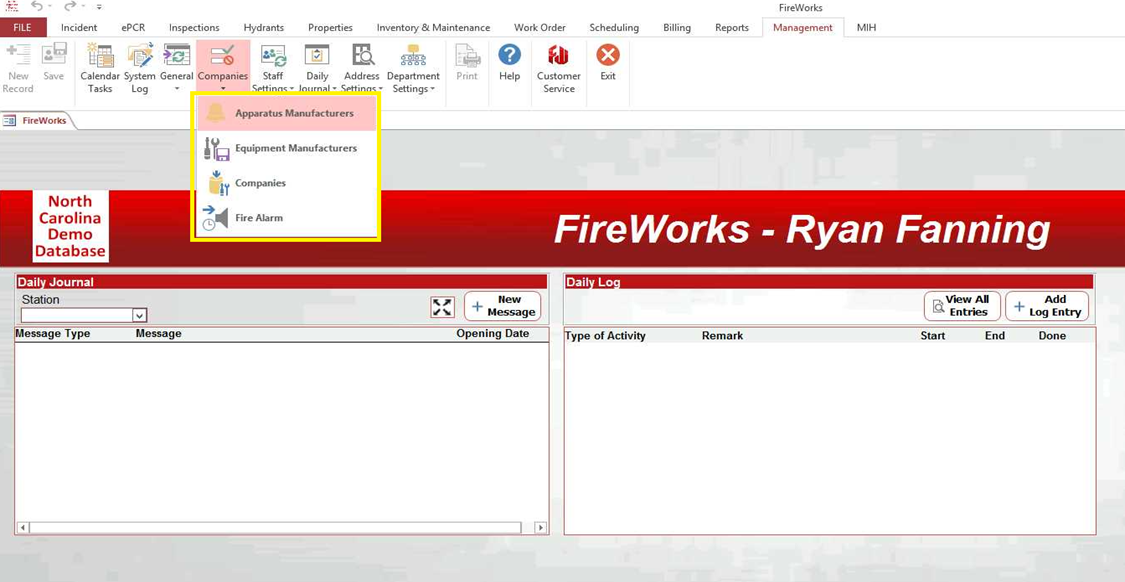This screenshot has width=1125, height=582.
Task: Expand the General dropdown arrow
Action: [x=176, y=89]
